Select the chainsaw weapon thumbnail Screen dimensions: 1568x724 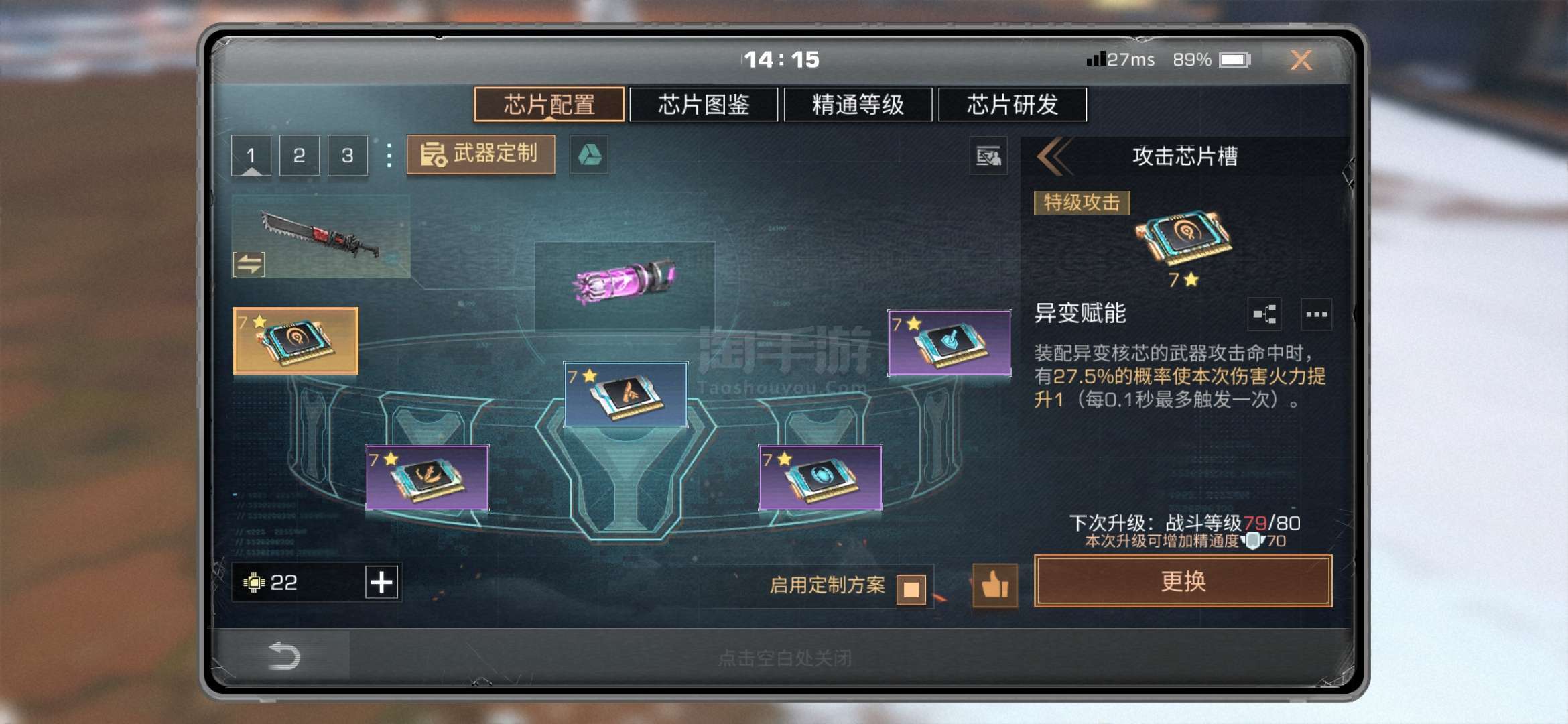point(321,236)
